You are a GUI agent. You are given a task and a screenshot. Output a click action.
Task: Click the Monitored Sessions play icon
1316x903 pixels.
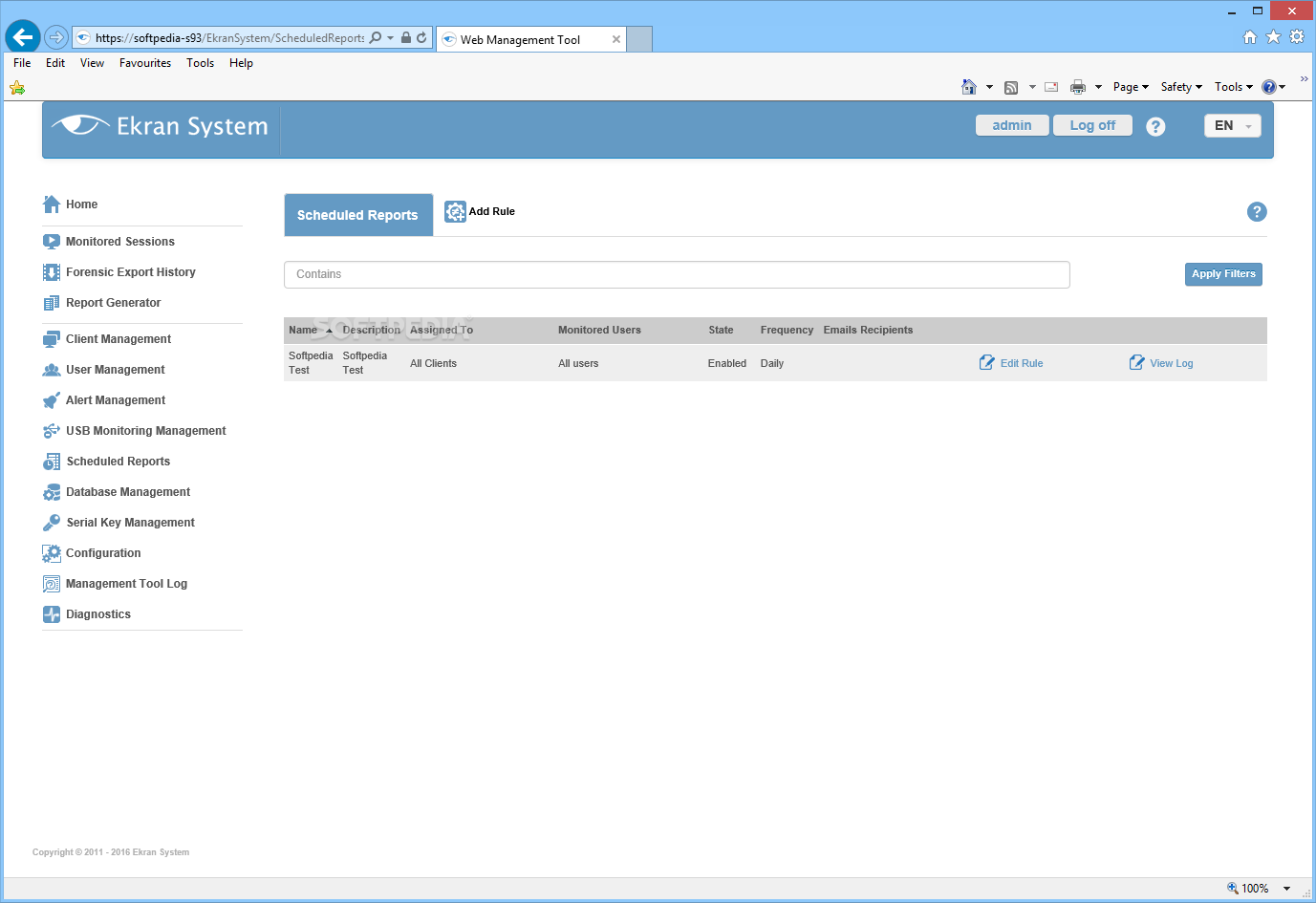[52, 242]
